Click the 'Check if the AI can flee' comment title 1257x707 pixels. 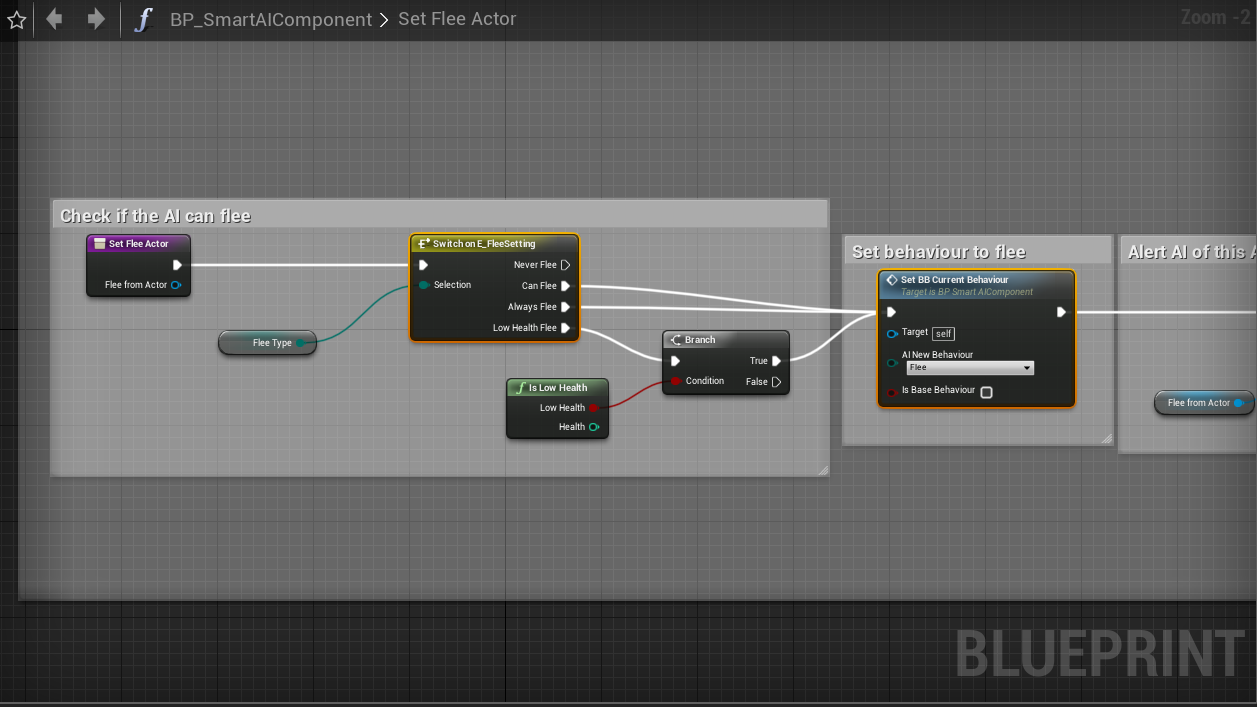coord(156,216)
